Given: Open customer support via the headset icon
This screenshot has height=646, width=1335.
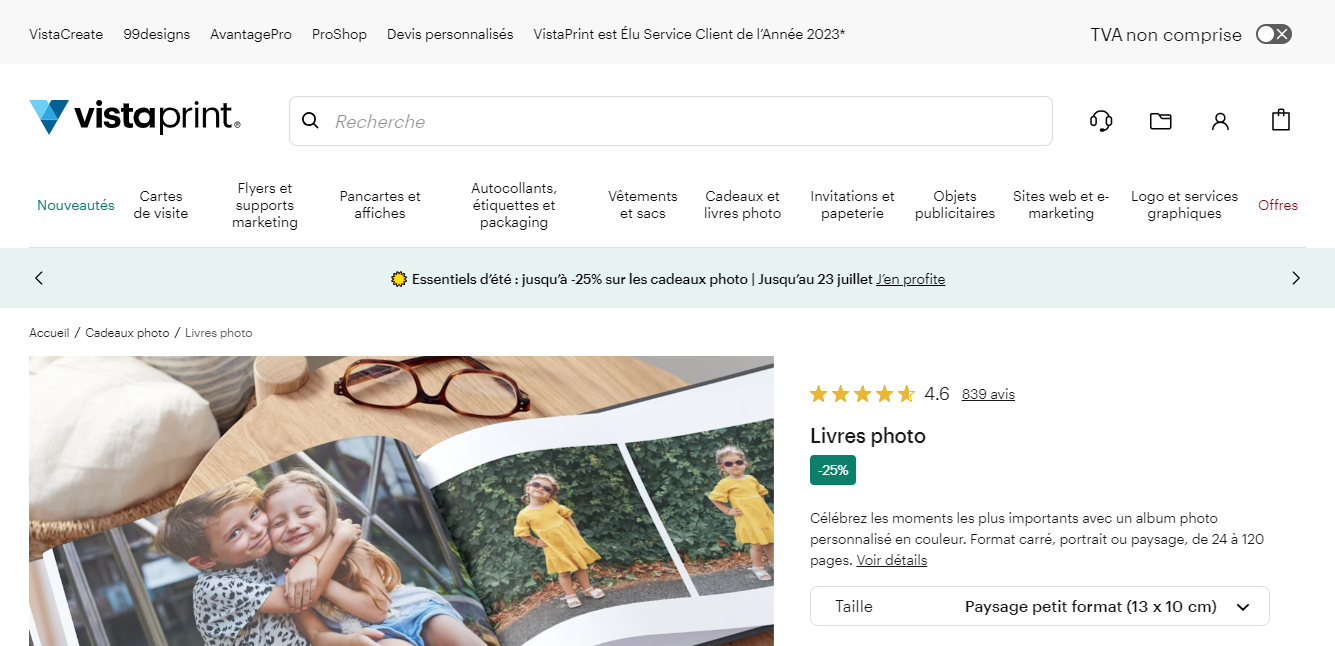Looking at the screenshot, I should [1101, 120].
